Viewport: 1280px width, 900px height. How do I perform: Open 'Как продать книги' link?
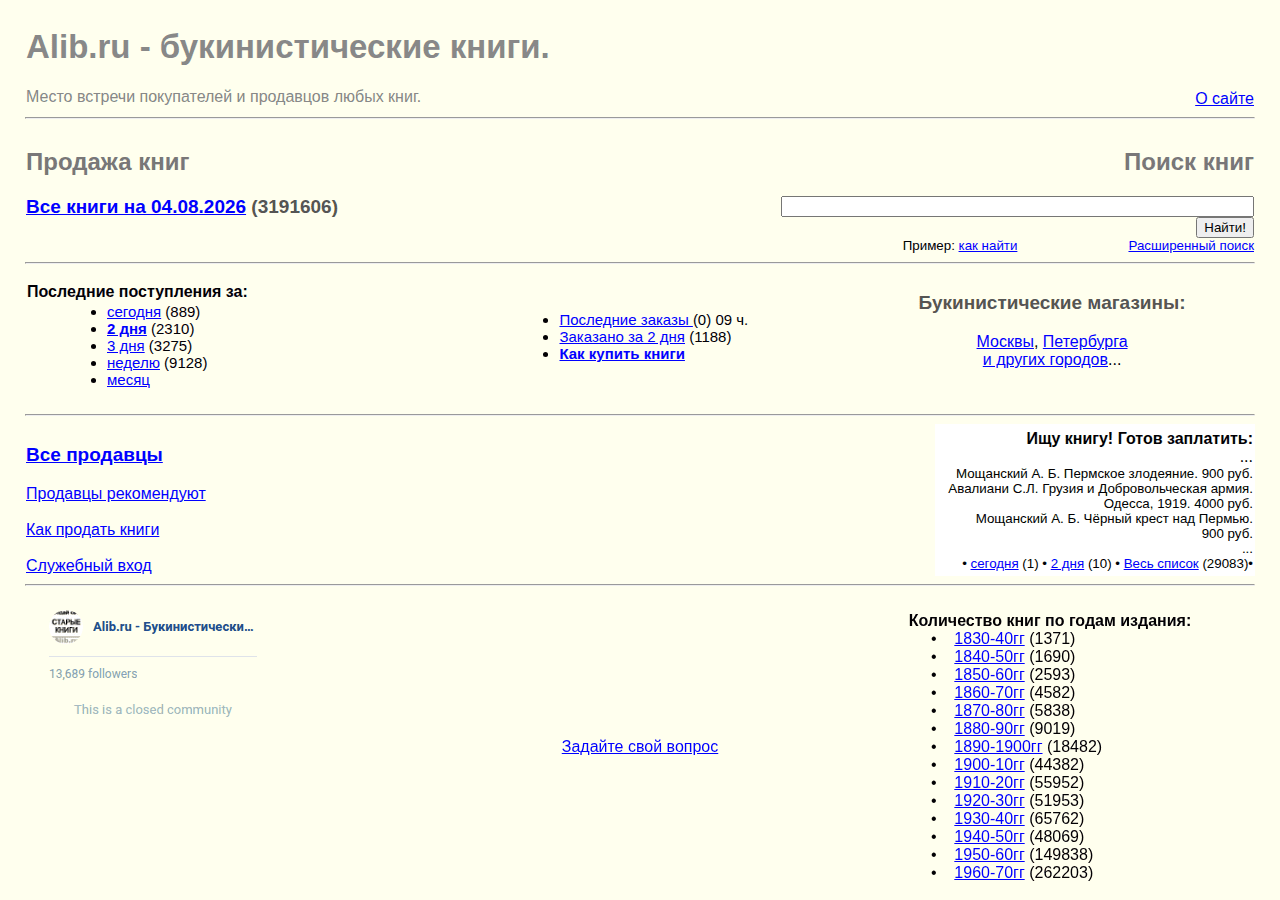click(x=93, y=530)
